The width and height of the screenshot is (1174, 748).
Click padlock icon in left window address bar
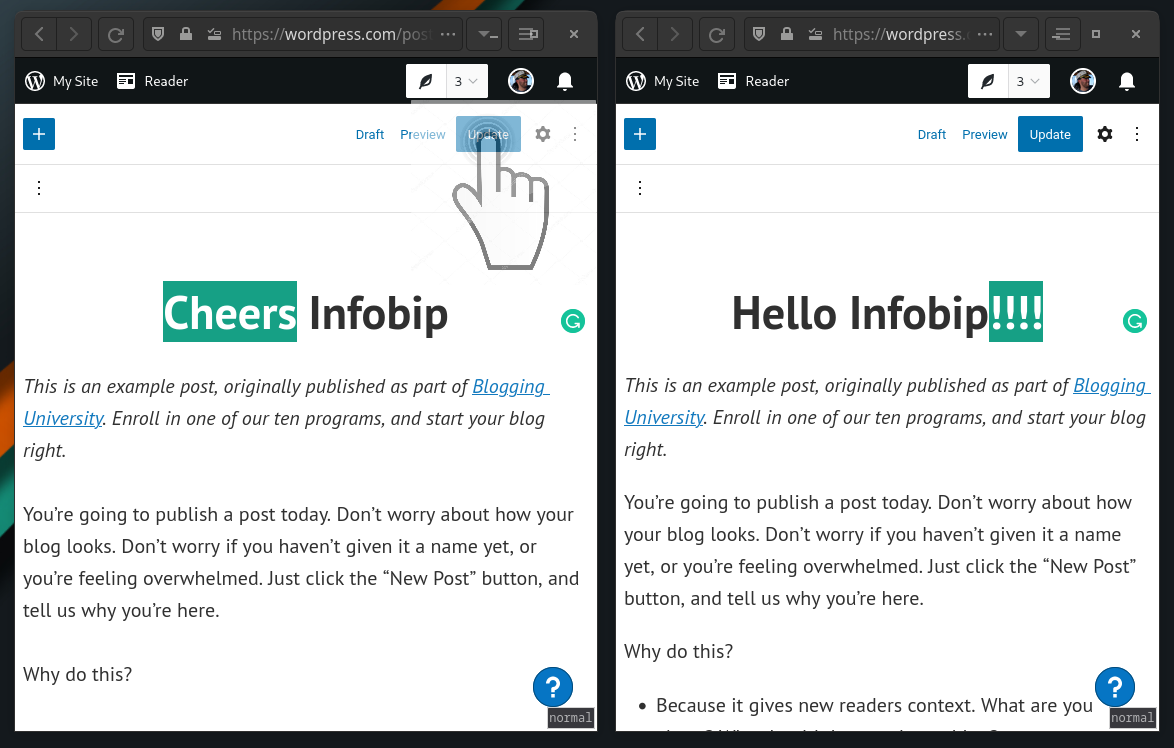click(186, 34)
